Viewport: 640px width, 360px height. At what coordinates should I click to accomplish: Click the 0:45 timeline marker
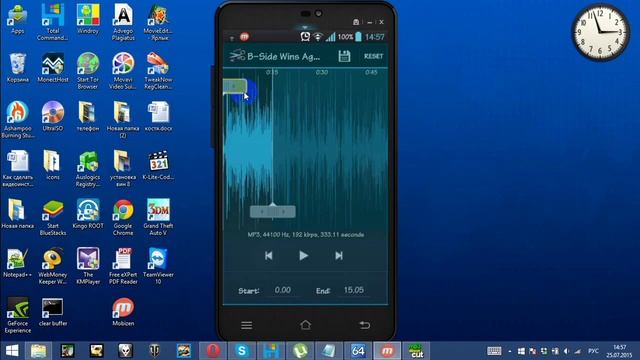point(371,72)
